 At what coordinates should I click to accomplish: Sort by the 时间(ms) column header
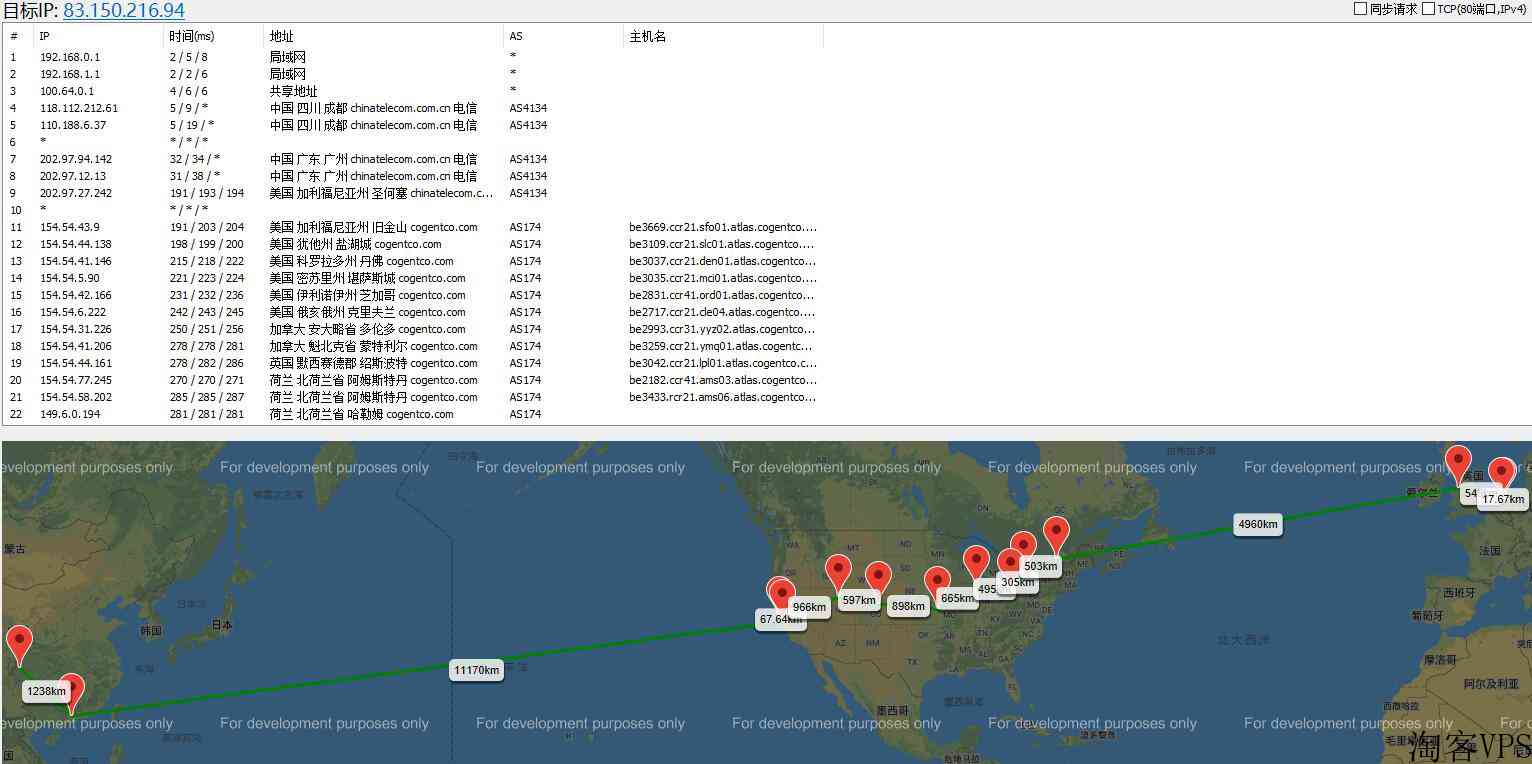tap(192, 36)
